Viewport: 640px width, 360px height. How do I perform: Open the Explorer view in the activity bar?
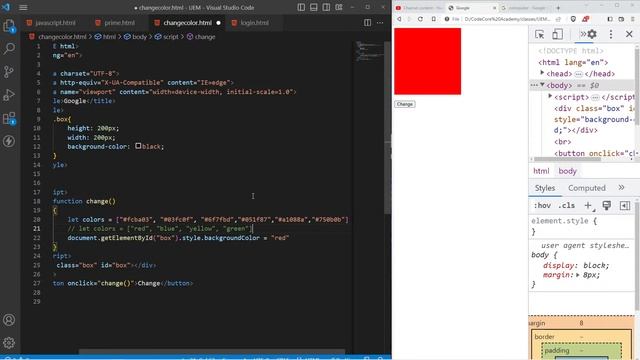coord(9,26)
